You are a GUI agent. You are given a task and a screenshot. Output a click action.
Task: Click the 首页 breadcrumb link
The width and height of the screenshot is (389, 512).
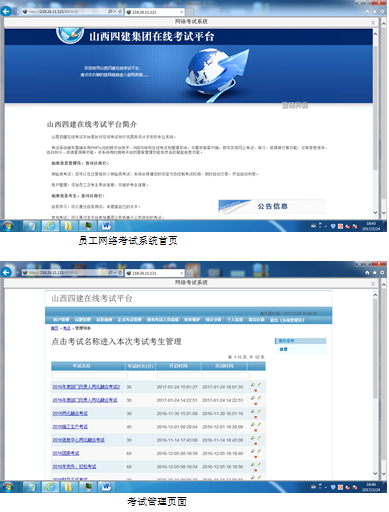tap(55, 328)
